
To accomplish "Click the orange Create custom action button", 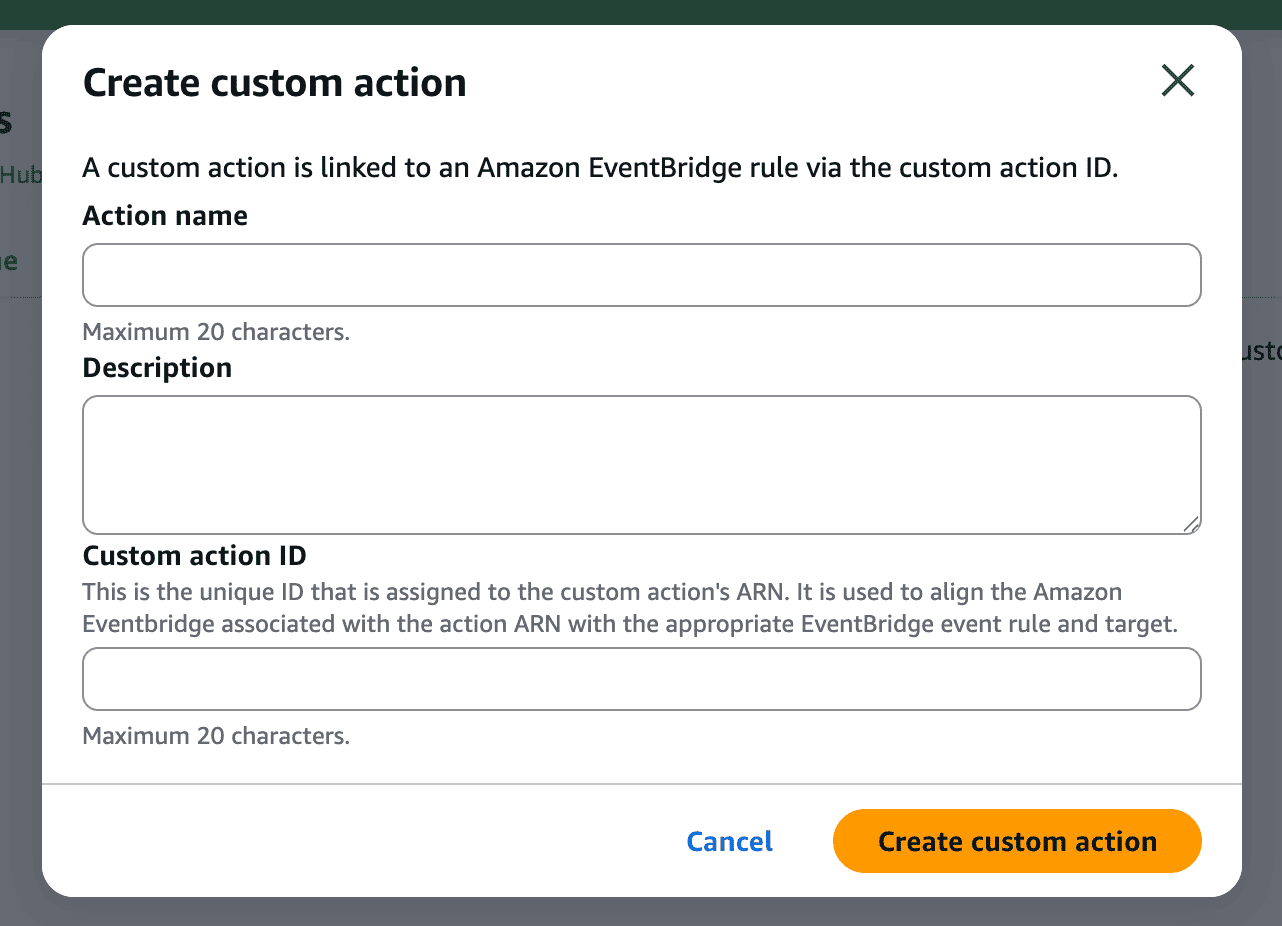I will [x=1016, y=841].
